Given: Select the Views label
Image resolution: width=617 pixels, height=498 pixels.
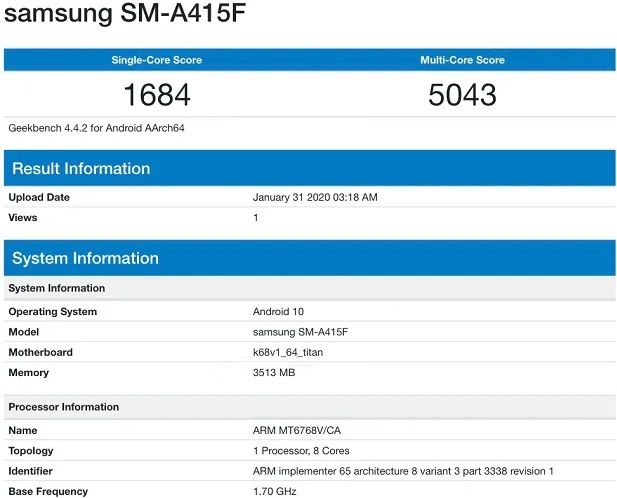Looking at the screenshot, I should click(23, 218).
